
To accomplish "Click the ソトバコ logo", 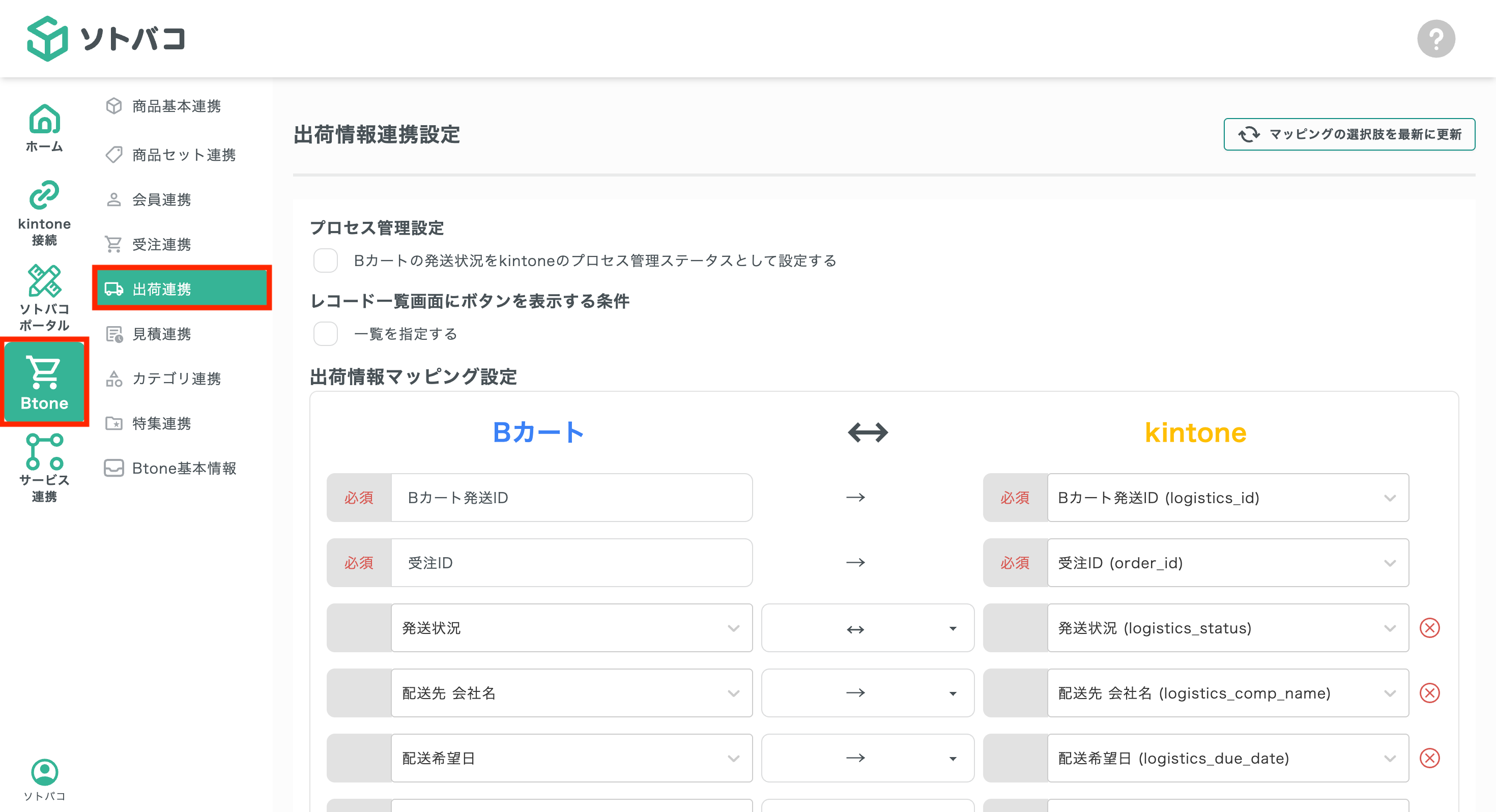I will tap(107, 38).
